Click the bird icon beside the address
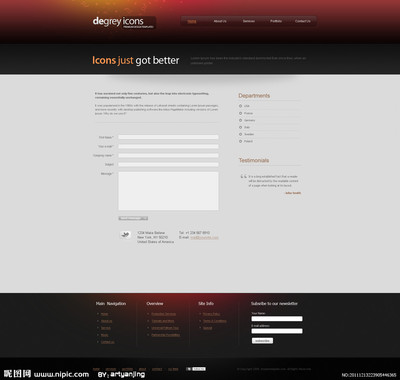Viewport: 400px width, 380px height. click(126, 235)
